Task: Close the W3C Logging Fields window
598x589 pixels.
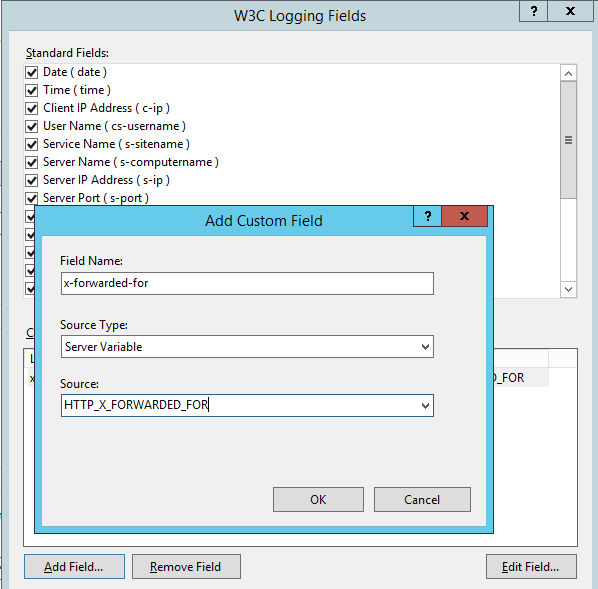Action: 570,11
